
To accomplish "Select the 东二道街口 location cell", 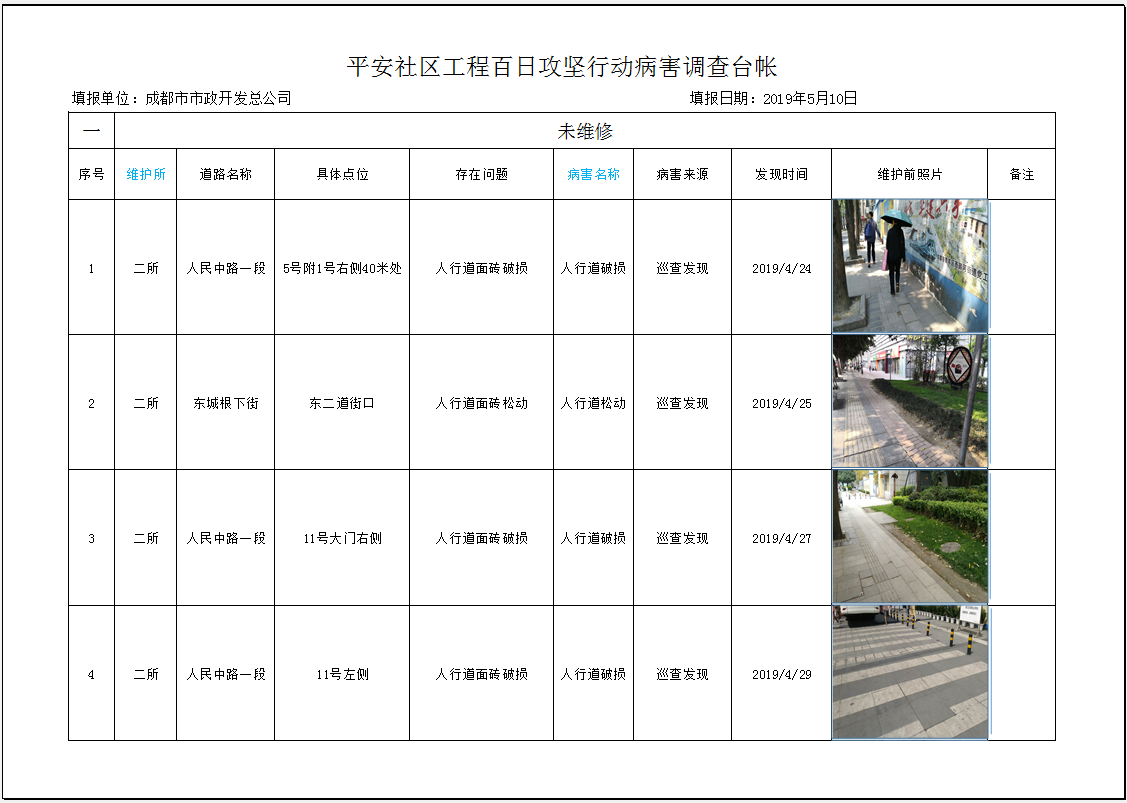I will pyautogui.click(x=342, y=403).
